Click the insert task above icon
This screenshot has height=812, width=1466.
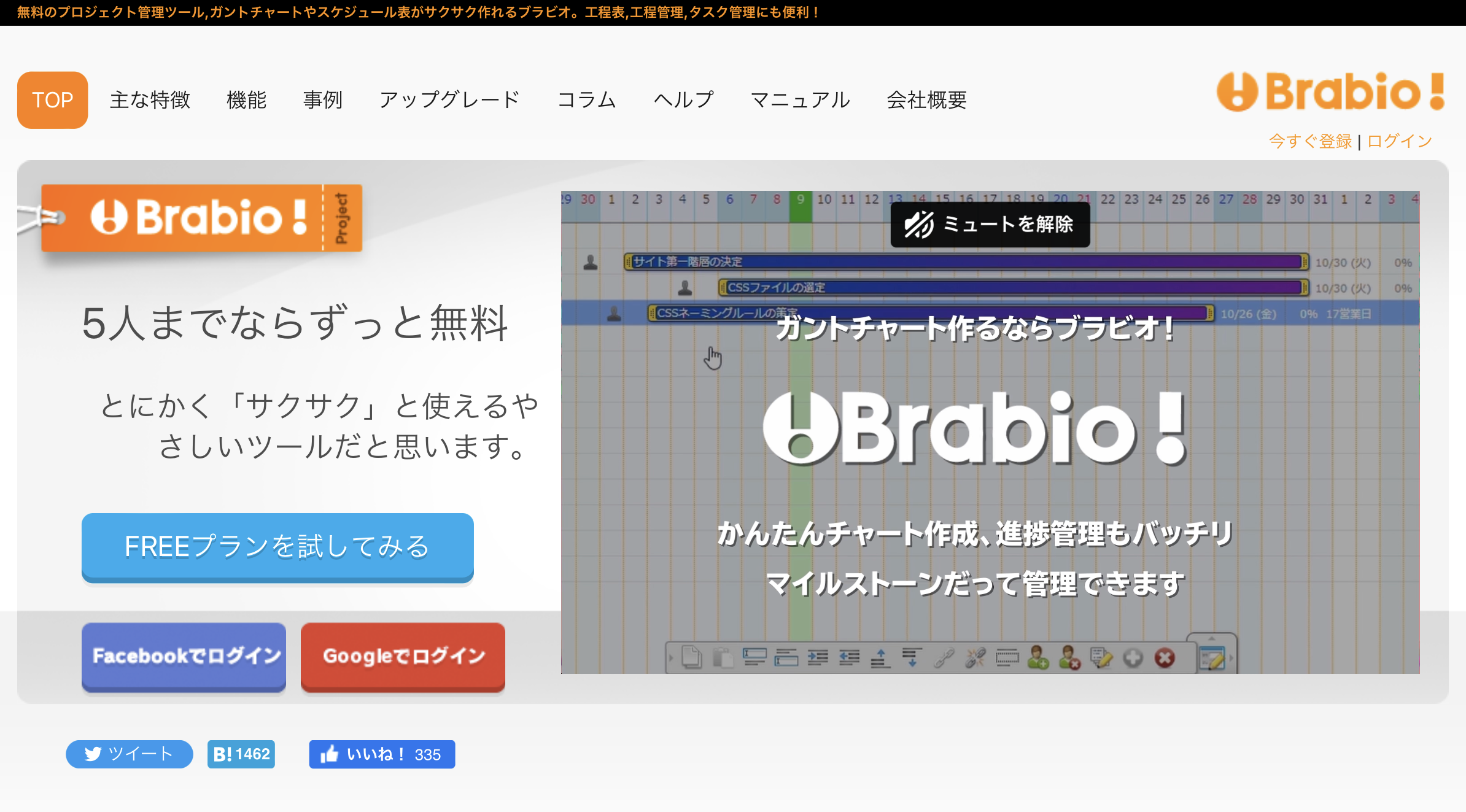754,657
